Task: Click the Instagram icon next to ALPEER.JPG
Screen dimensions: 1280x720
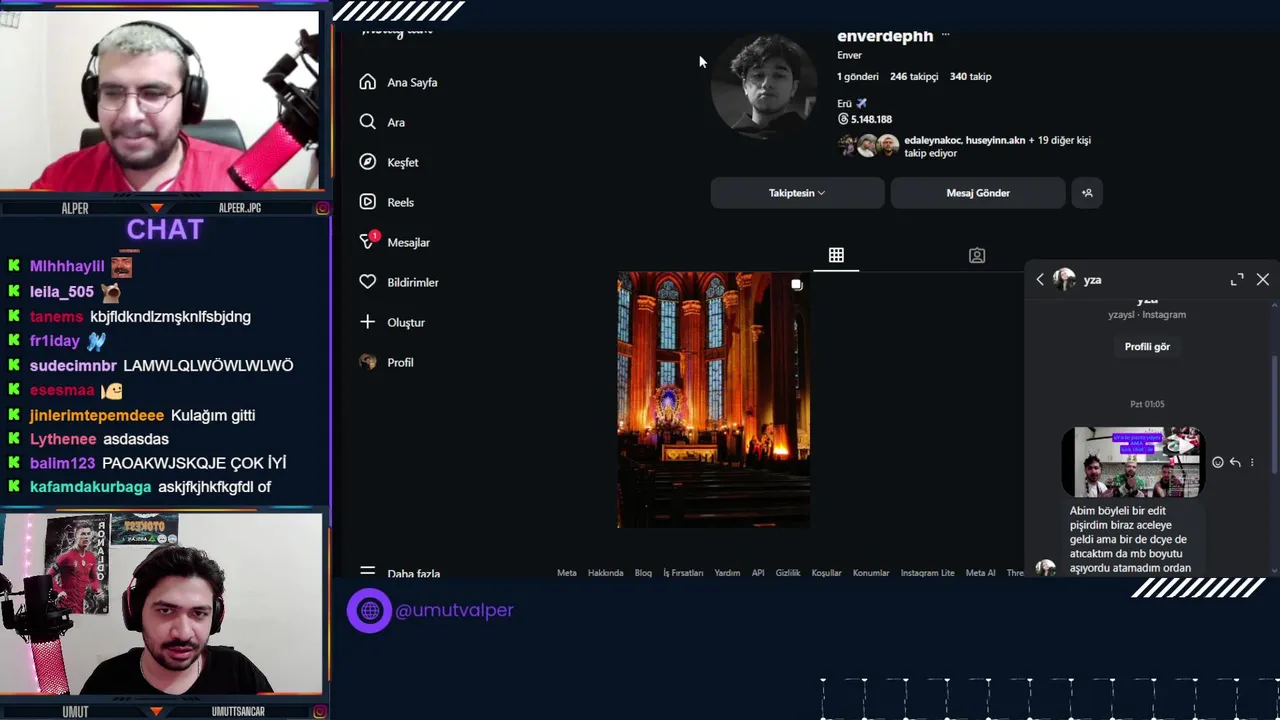Action: [x=322, y=208]
